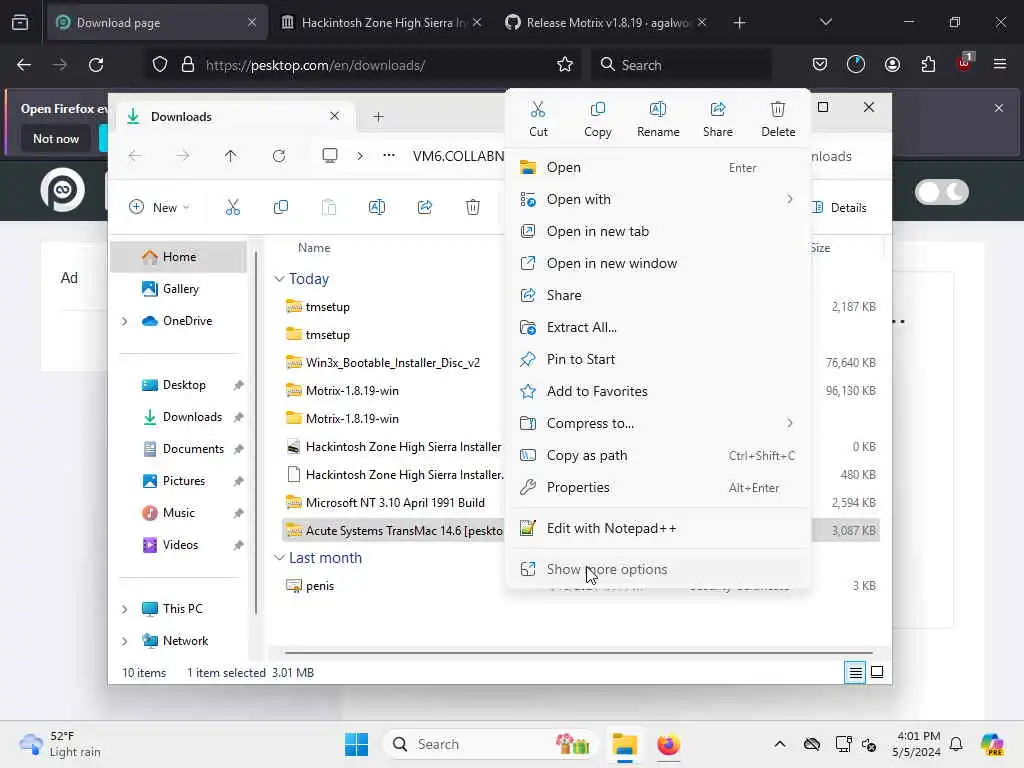Switch to details view in status bar

pos(855,672)
